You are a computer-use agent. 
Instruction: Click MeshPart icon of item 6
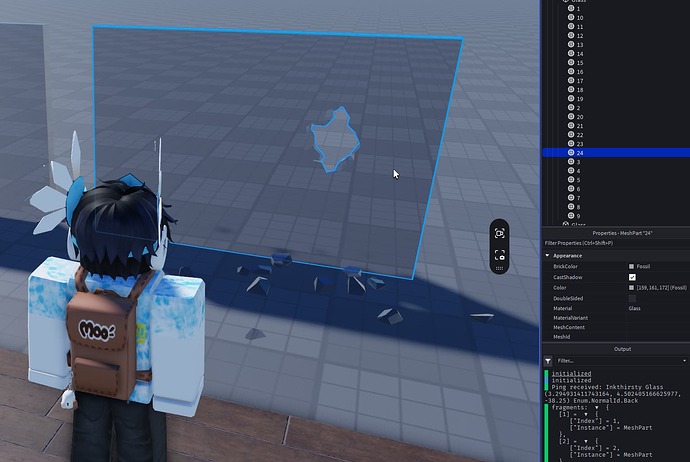point(571,189)
